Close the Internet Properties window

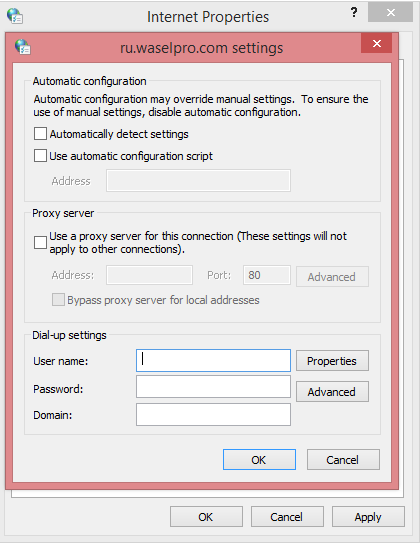[391, 13]
